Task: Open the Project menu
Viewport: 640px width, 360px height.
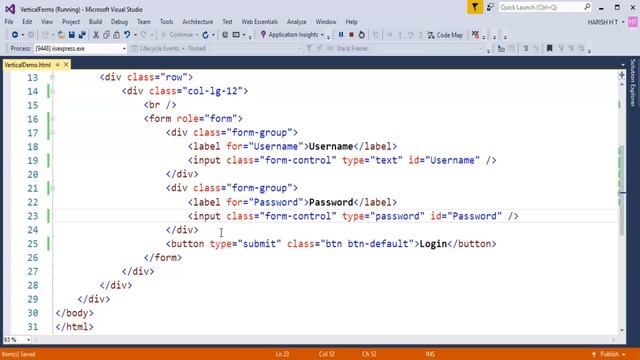Action: pos(71,22)
